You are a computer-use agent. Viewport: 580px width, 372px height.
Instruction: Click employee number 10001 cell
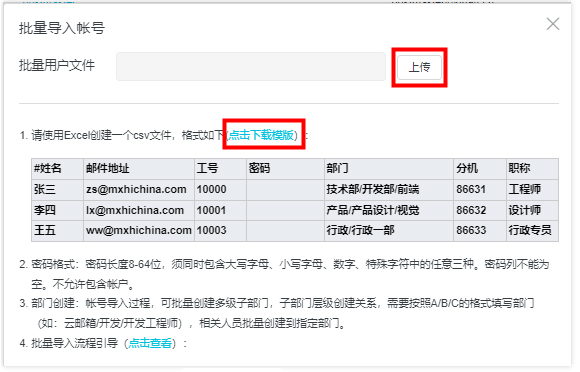coord(220,210)
